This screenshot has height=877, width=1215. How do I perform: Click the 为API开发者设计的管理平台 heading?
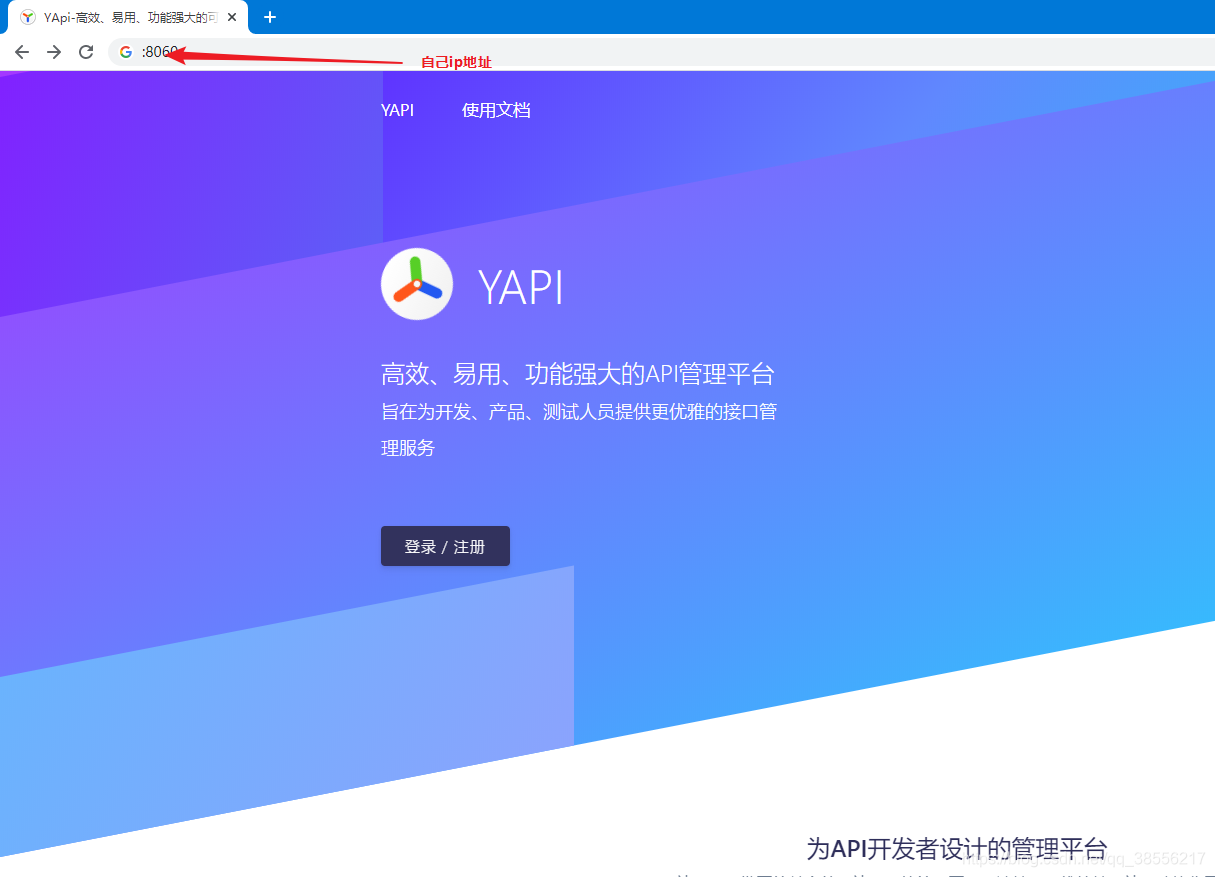coord(956,848)
